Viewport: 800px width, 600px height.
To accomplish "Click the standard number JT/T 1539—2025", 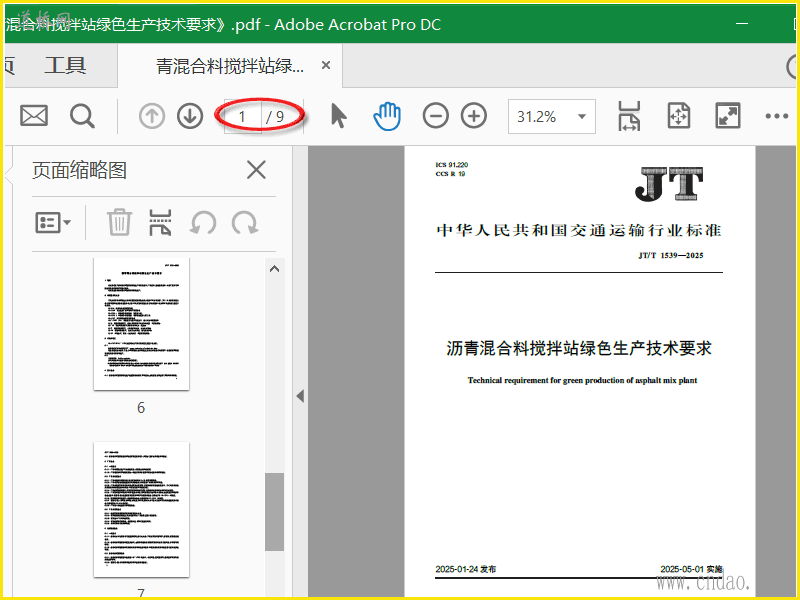I will [x=671, y=255].
